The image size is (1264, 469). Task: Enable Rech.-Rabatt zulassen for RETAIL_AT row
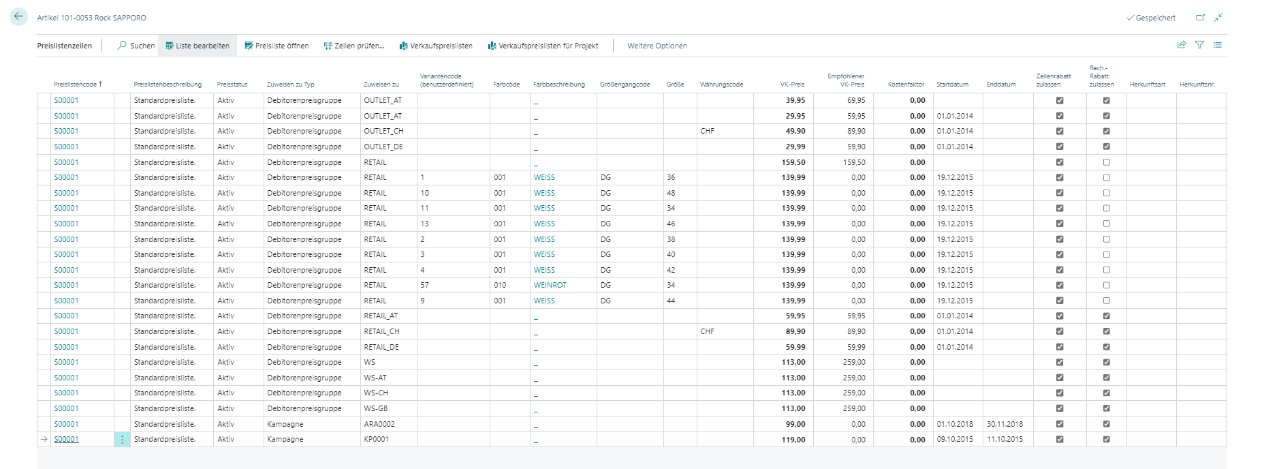click(x=1106, y=316)
